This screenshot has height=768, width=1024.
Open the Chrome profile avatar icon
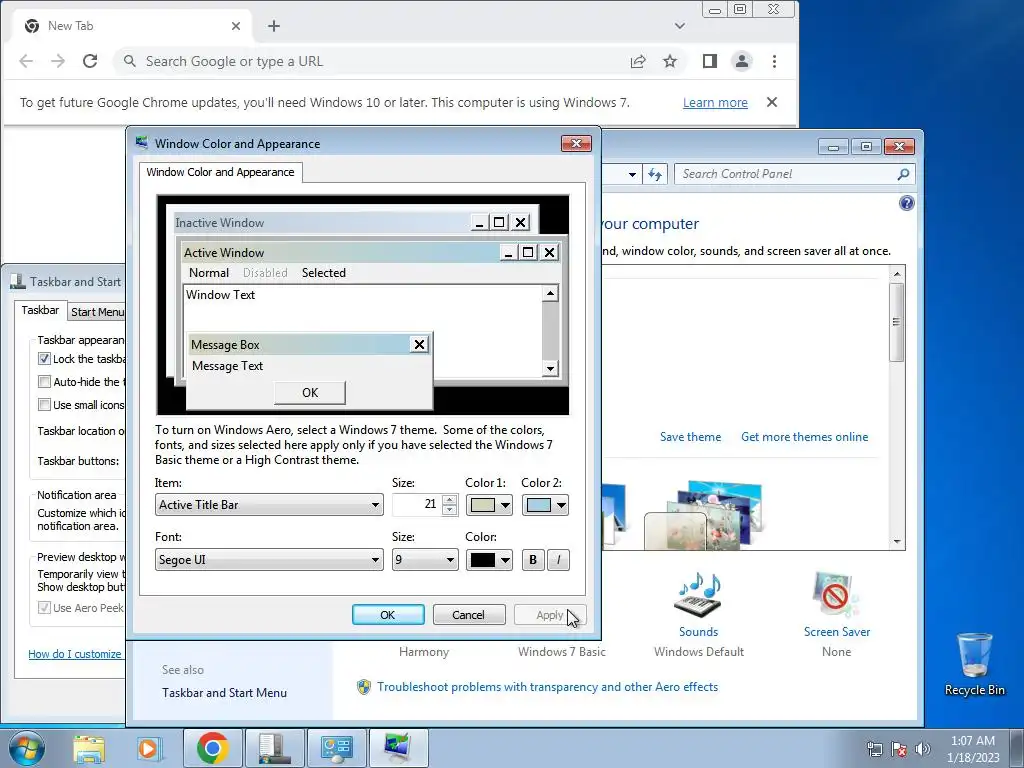[x=742, y=61]
